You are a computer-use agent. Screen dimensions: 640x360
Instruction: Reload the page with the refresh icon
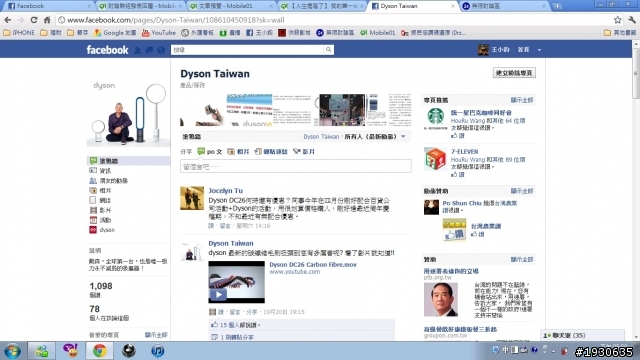tap(34, 20)
